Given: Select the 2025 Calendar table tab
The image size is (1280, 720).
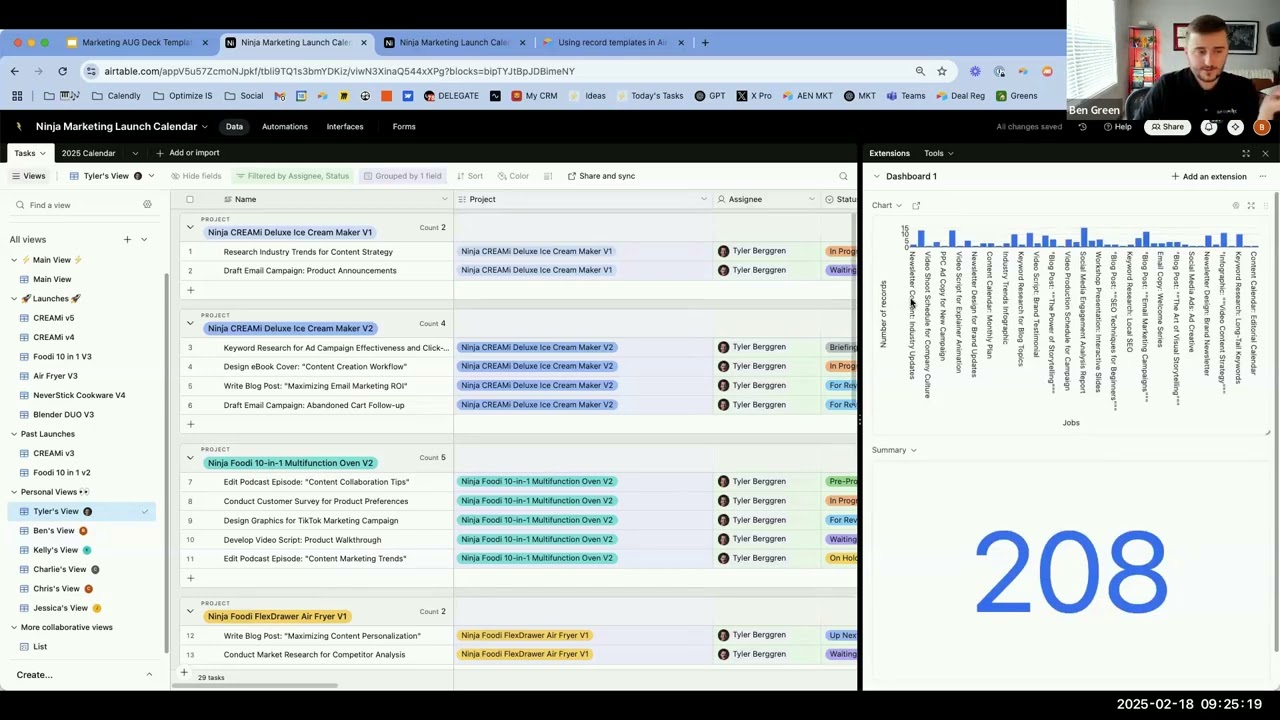Looking at the screenshot, I should (x=89, y=153).
